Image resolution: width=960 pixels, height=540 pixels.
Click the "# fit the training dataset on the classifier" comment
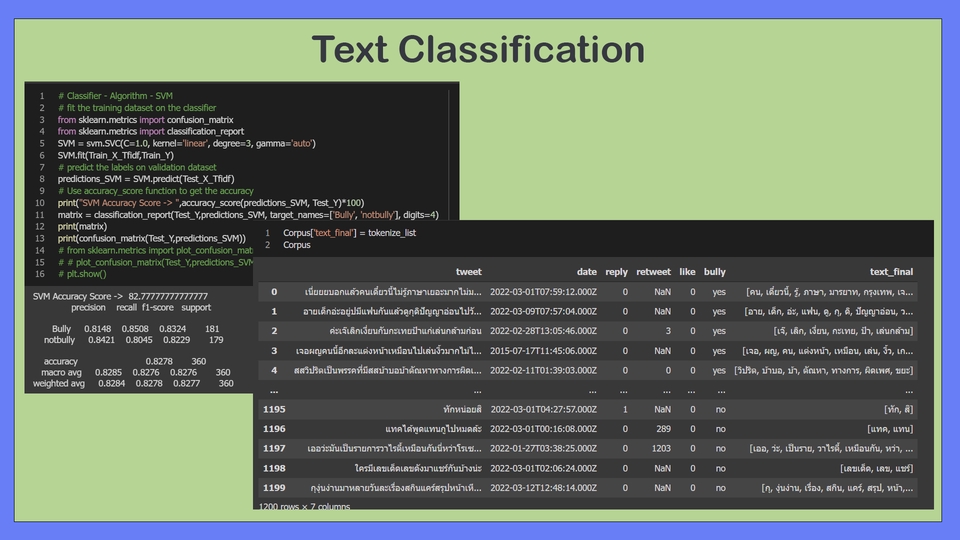[x=137, y=108]
